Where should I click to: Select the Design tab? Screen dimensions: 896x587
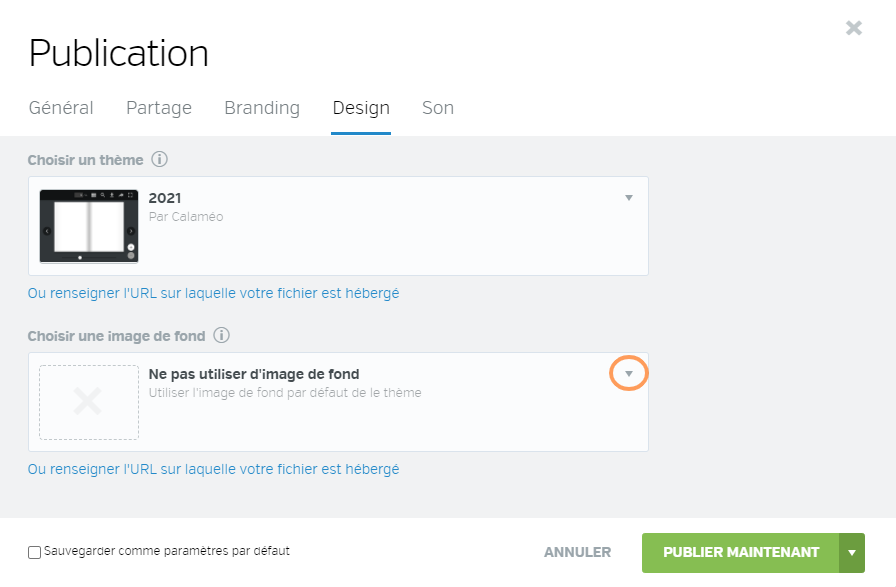coord(361,108)
